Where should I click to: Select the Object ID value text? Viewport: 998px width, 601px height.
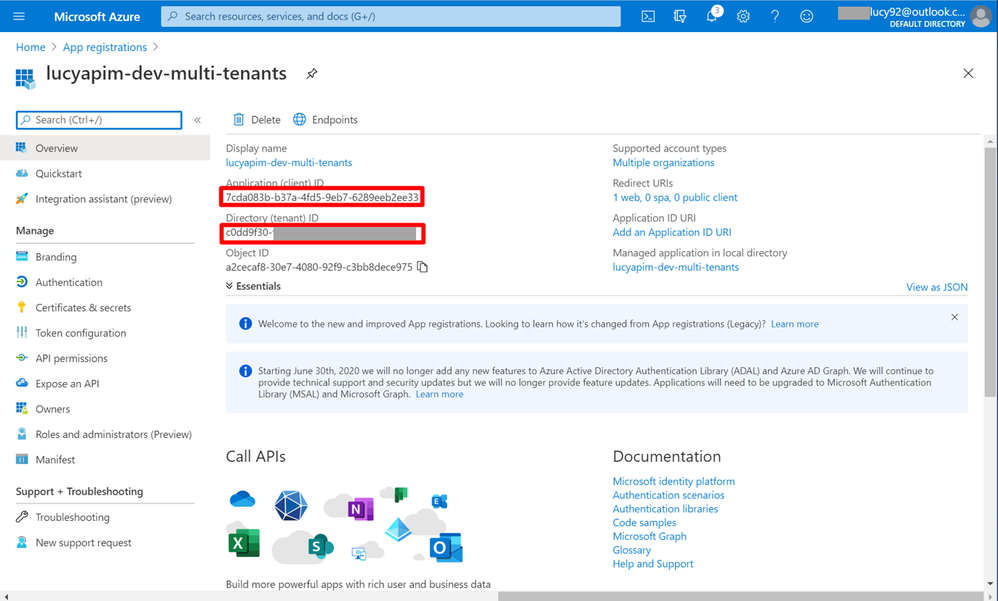(x=319, y=267)
